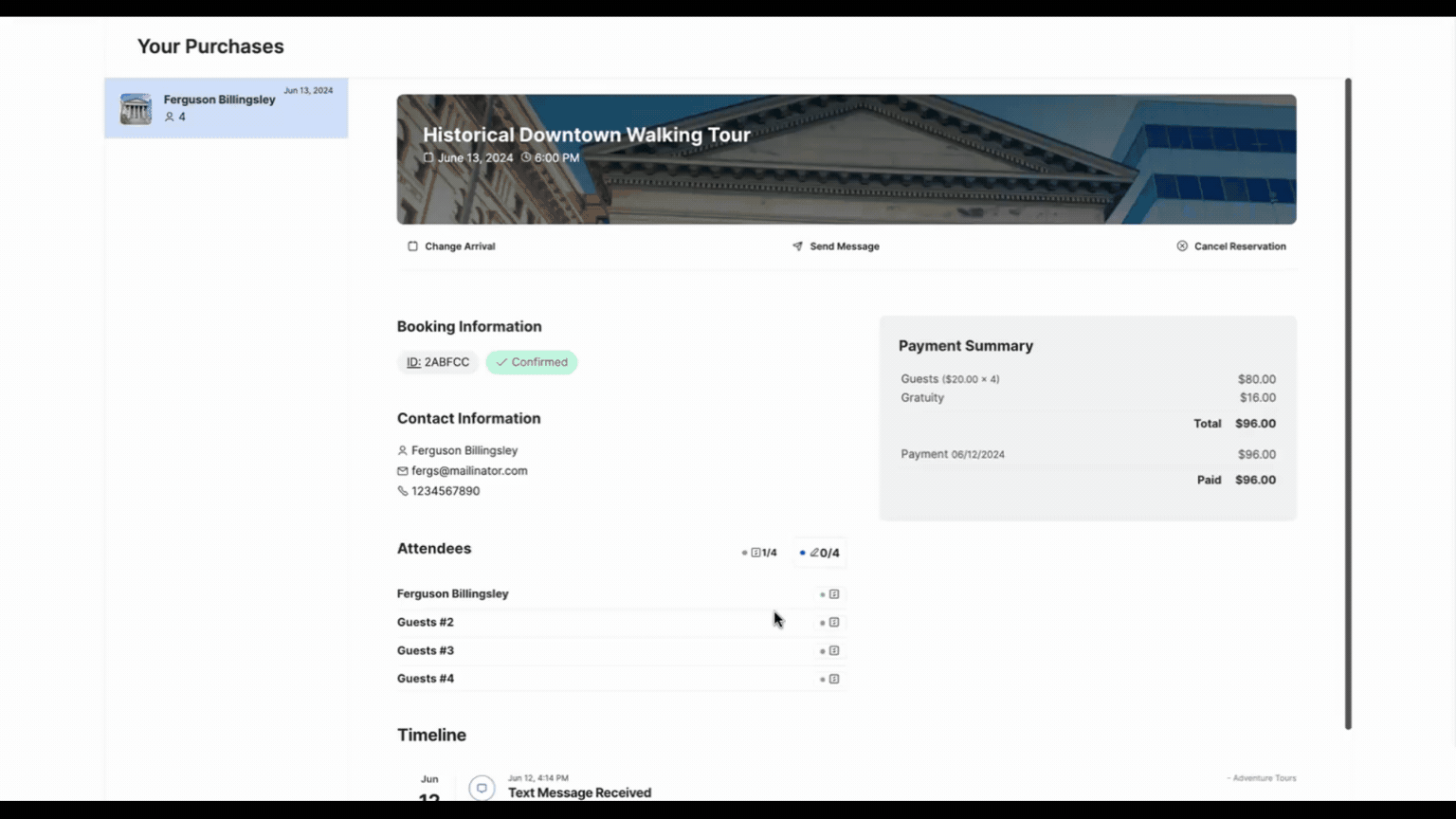Image resolution: width=1456 pixels, height=819 pixels.
Task: Select Ferguson Billingsley attendee name in Attendees
Action: (453, 594)
